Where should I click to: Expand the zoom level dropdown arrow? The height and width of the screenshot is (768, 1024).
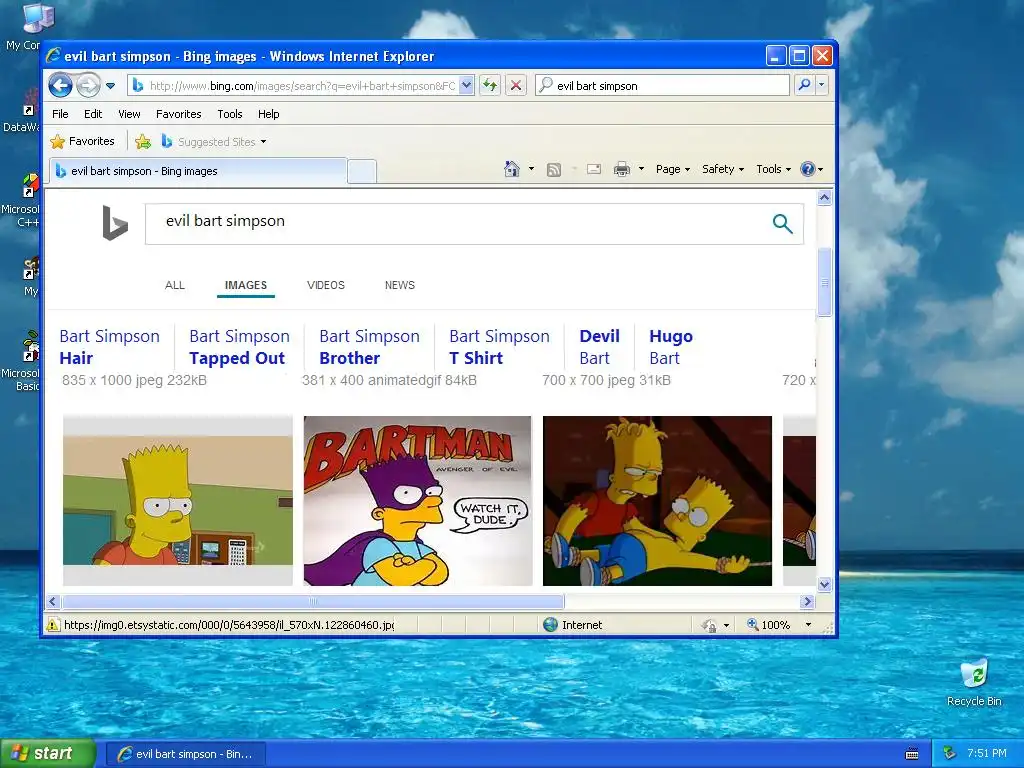pos(808,625)
